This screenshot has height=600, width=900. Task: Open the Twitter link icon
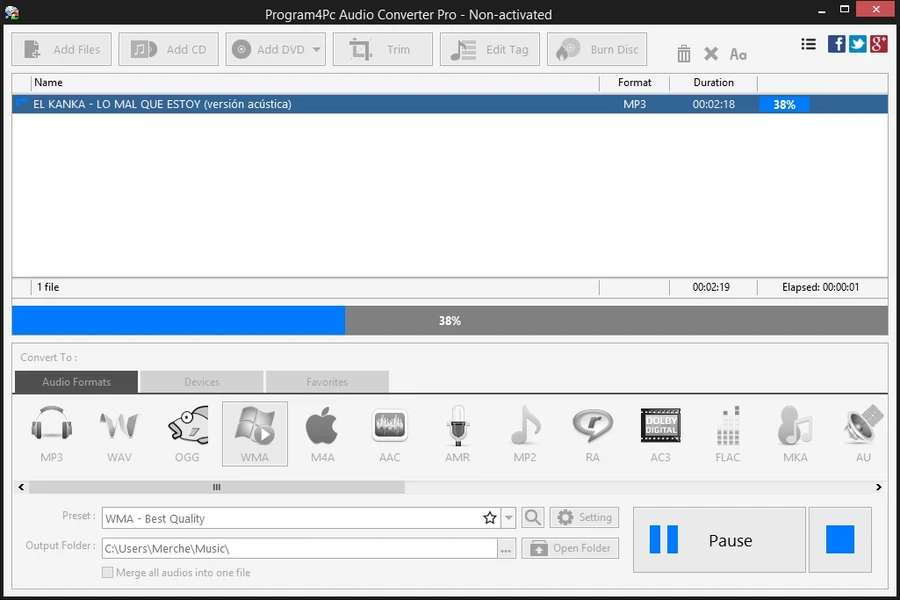pos(858,44)
